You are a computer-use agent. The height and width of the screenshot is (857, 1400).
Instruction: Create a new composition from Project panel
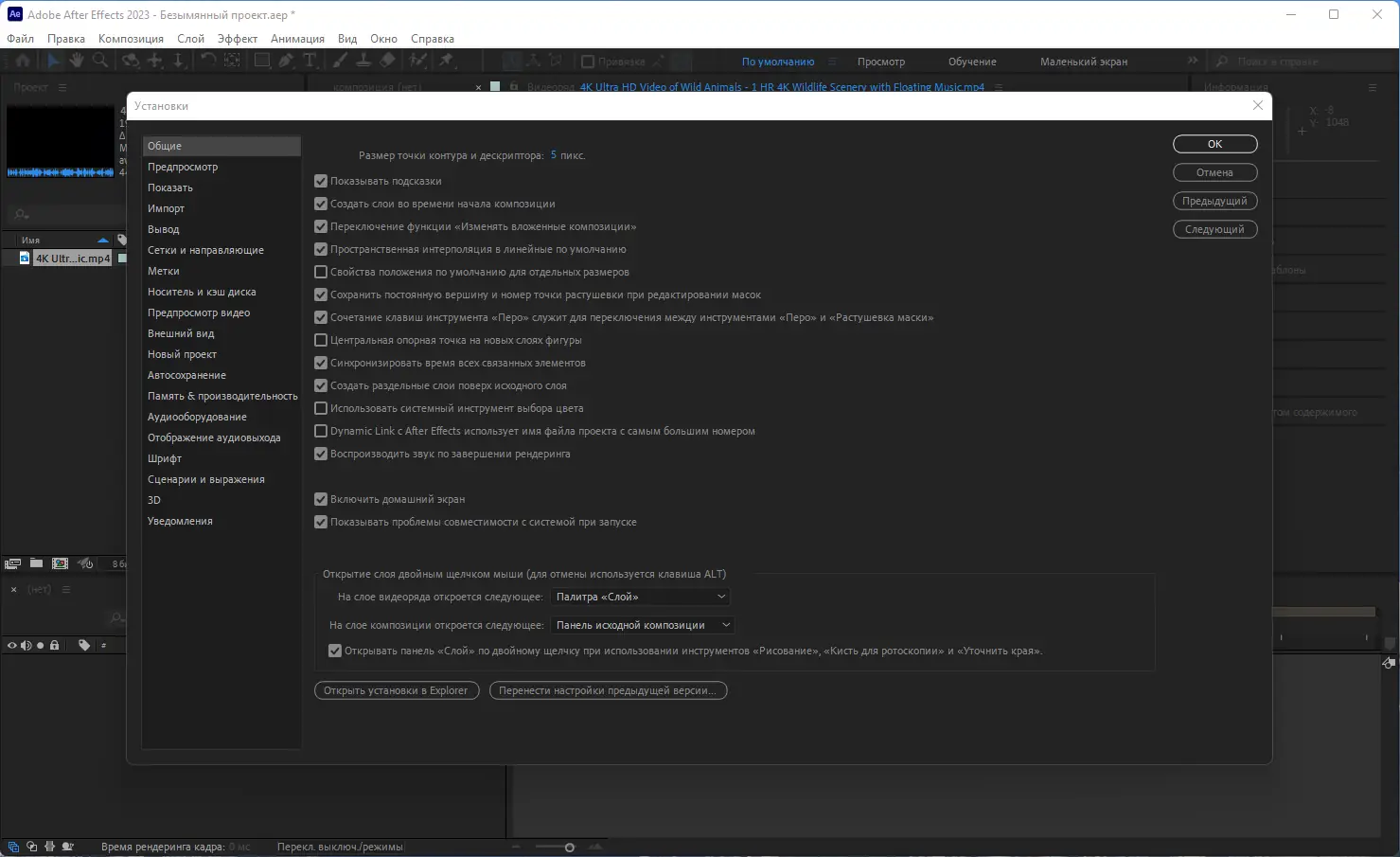pyautogui.click(x=60, y=563)
